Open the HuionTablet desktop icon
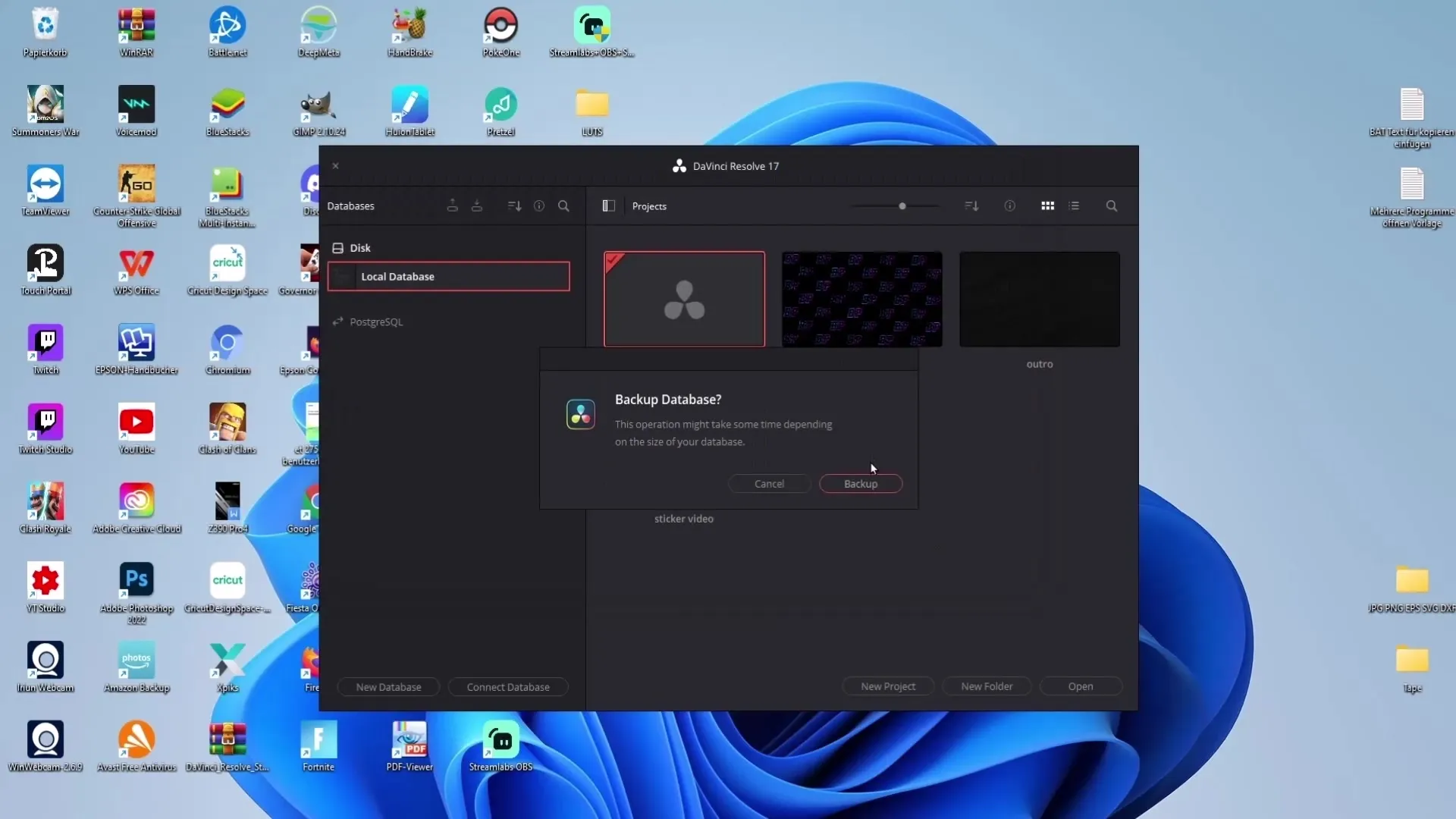Image resolution: width=1456 pixels, height=819 pixels. [x=409, y=111]
